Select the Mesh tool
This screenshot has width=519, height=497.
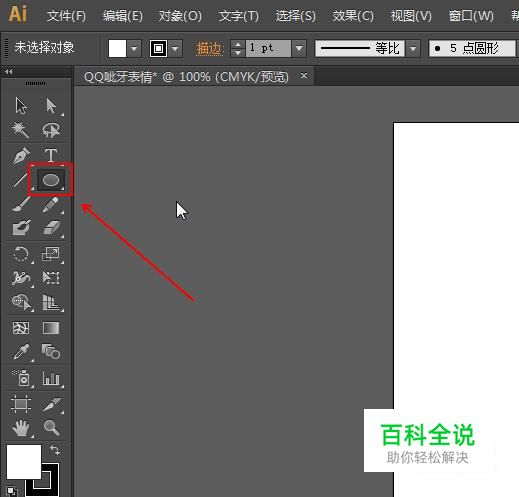(x=21, y=328)
